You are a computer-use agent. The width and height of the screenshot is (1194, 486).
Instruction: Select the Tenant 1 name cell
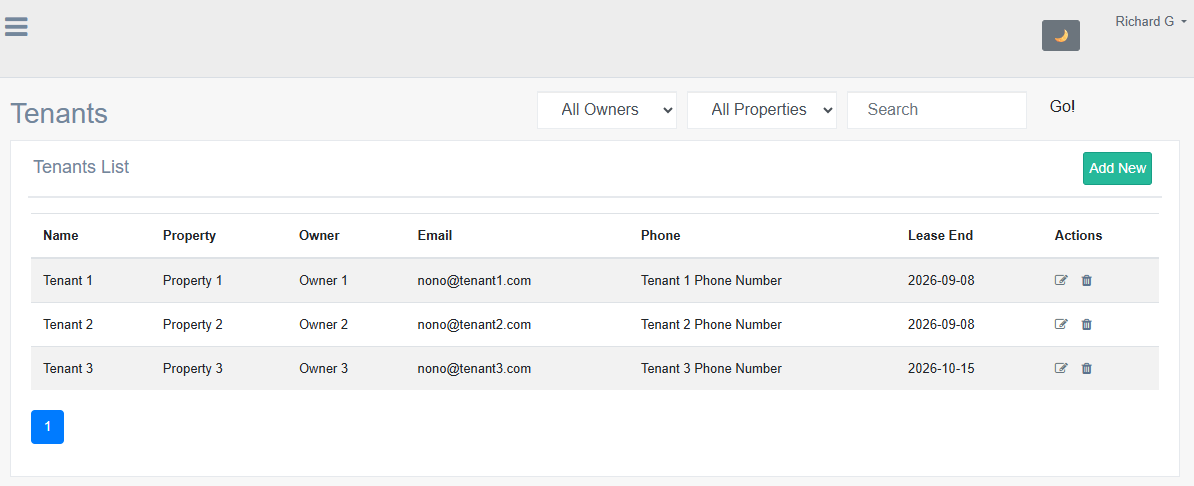point(68,281)
